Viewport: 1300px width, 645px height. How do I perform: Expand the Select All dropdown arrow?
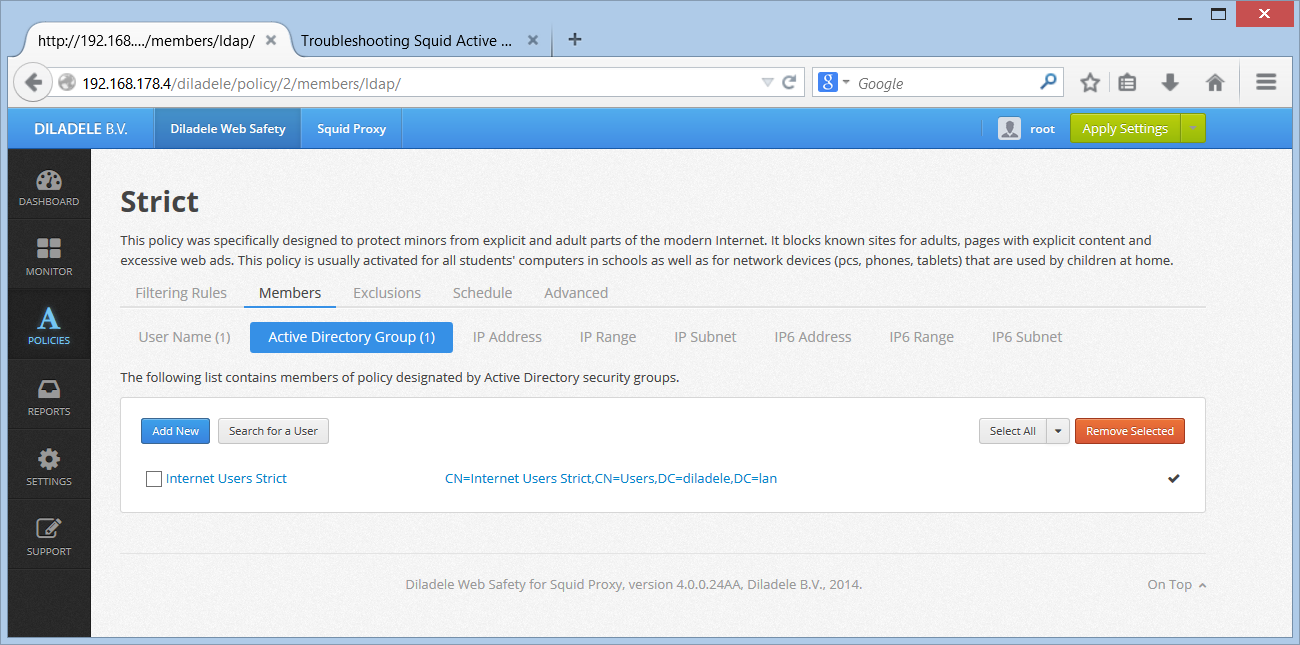(x=1058, y=431)
